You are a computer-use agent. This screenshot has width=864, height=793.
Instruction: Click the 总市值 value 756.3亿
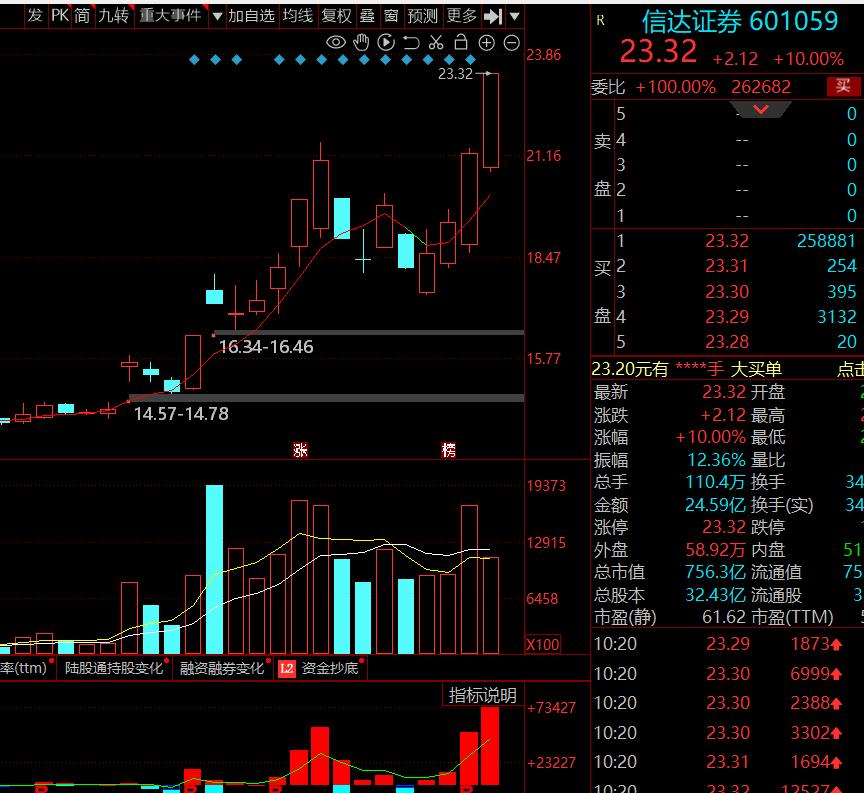point(715,572)
